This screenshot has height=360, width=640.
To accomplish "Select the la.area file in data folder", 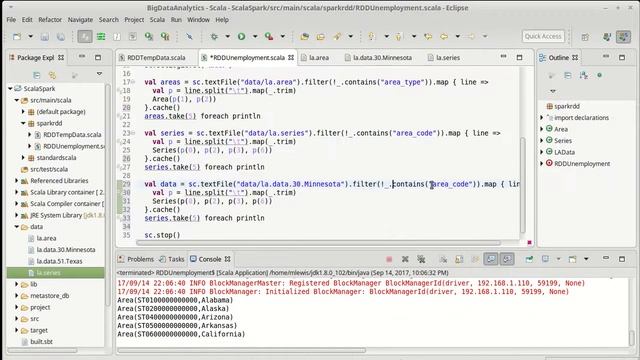I will coord(47,238).
